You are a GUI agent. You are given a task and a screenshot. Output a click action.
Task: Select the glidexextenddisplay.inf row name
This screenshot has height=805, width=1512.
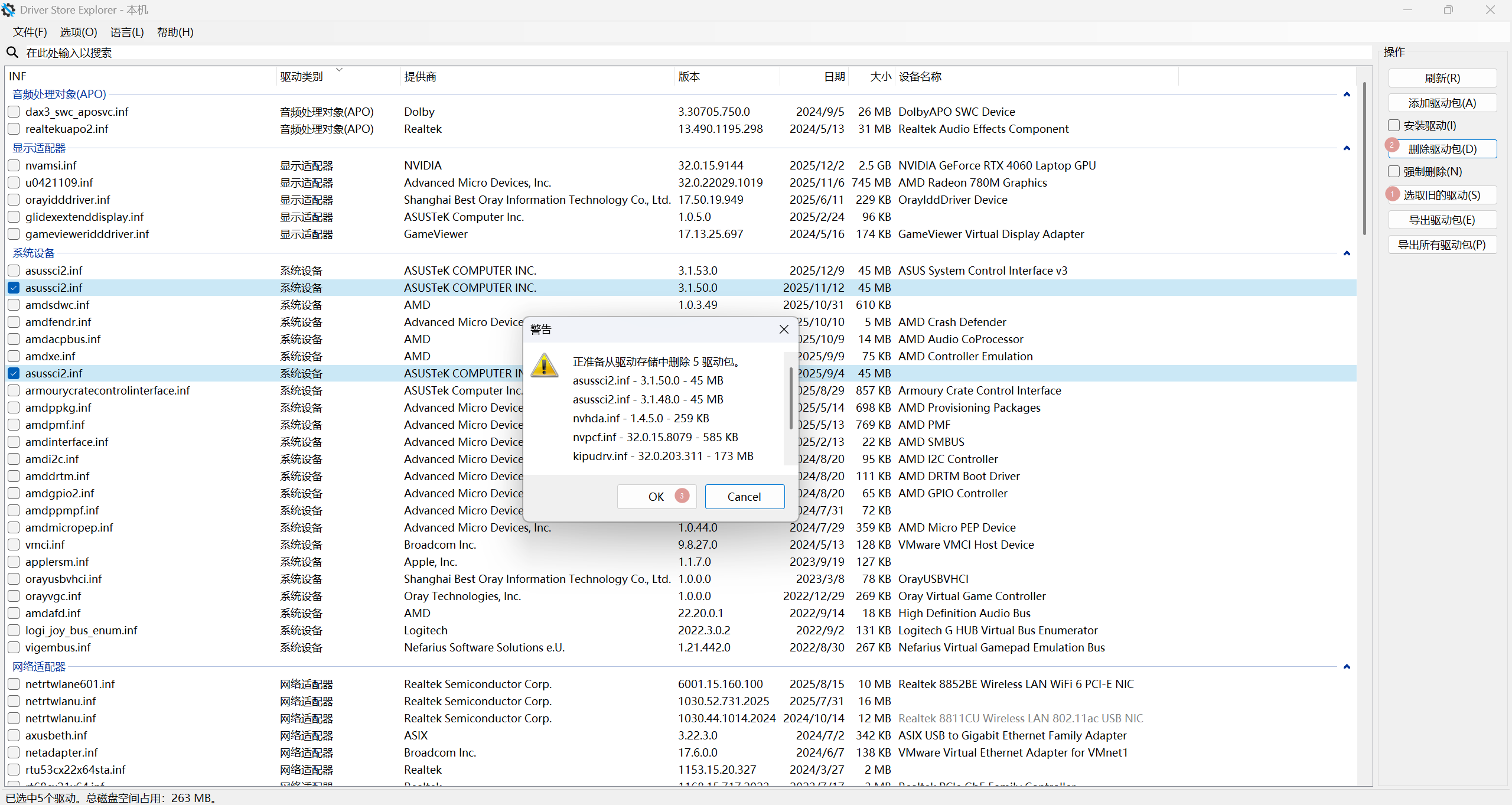pyautogui.click(x=84, y=217)
